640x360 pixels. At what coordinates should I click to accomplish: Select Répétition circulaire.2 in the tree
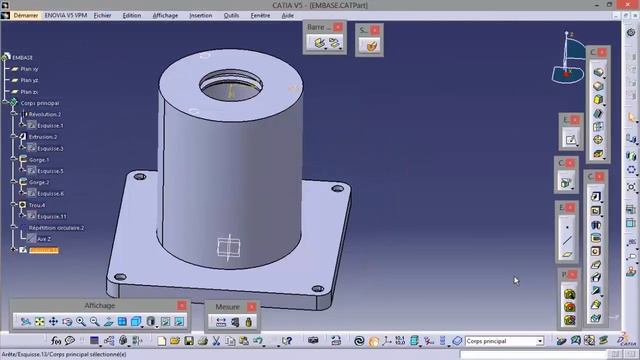(x=56, y=228)
